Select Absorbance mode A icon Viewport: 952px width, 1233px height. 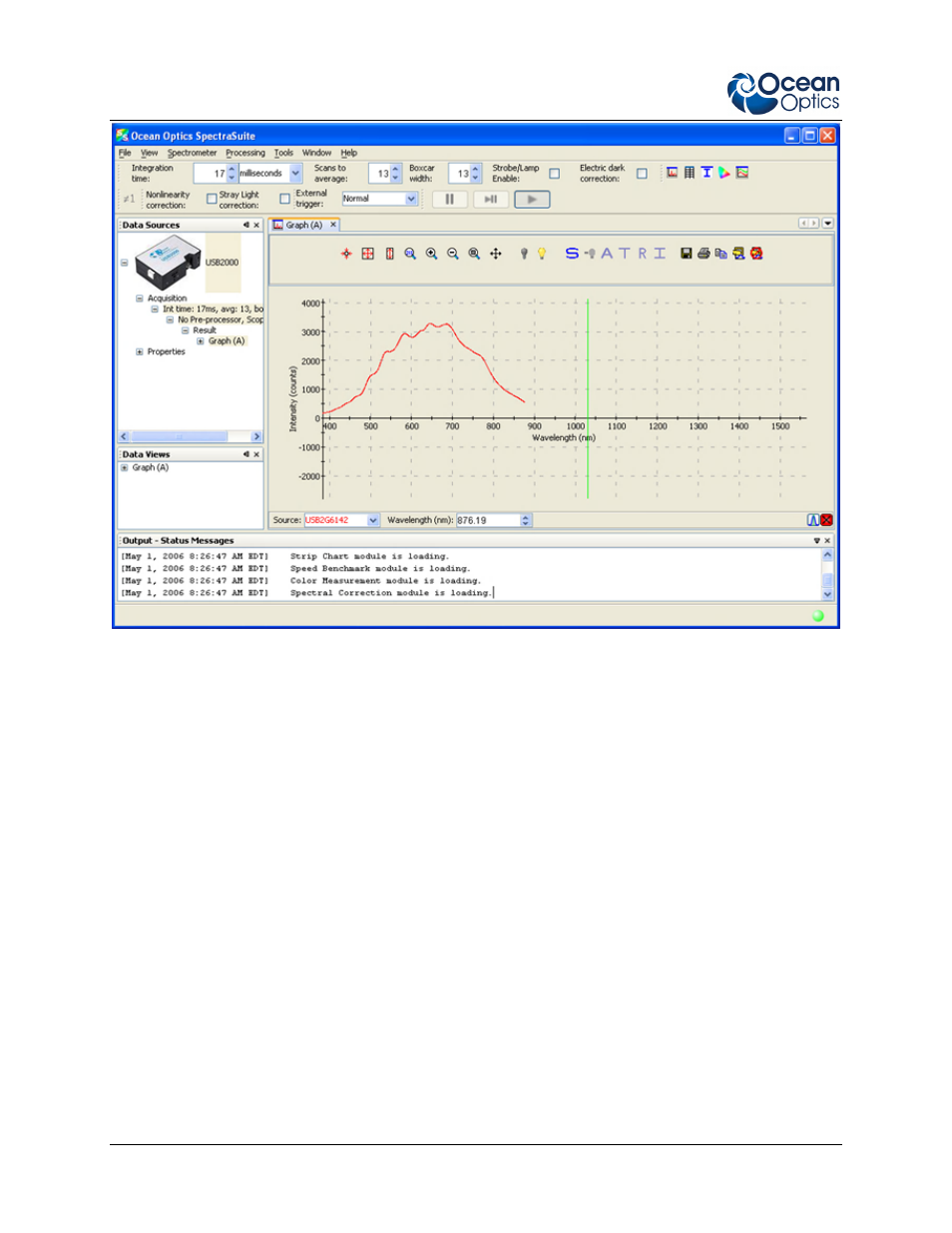[x=607, y=254]
